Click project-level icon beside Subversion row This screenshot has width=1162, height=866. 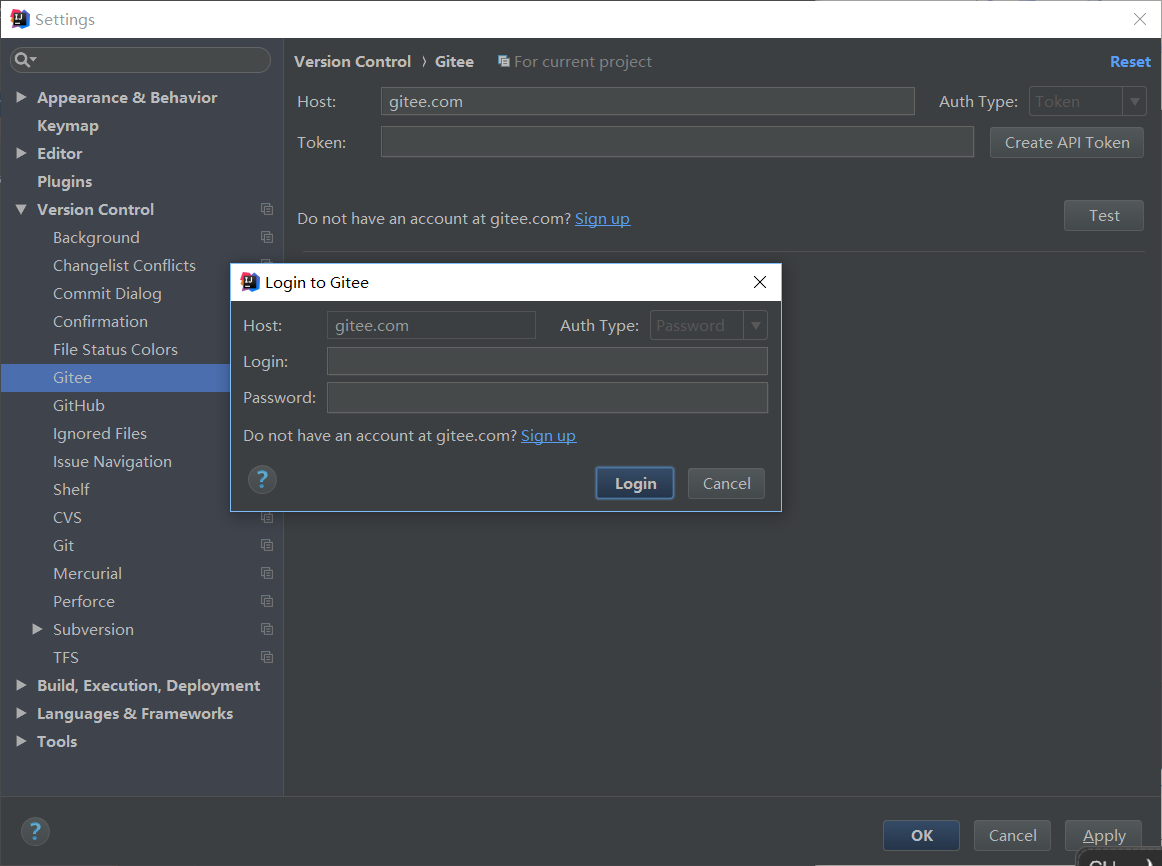[267, 630]
